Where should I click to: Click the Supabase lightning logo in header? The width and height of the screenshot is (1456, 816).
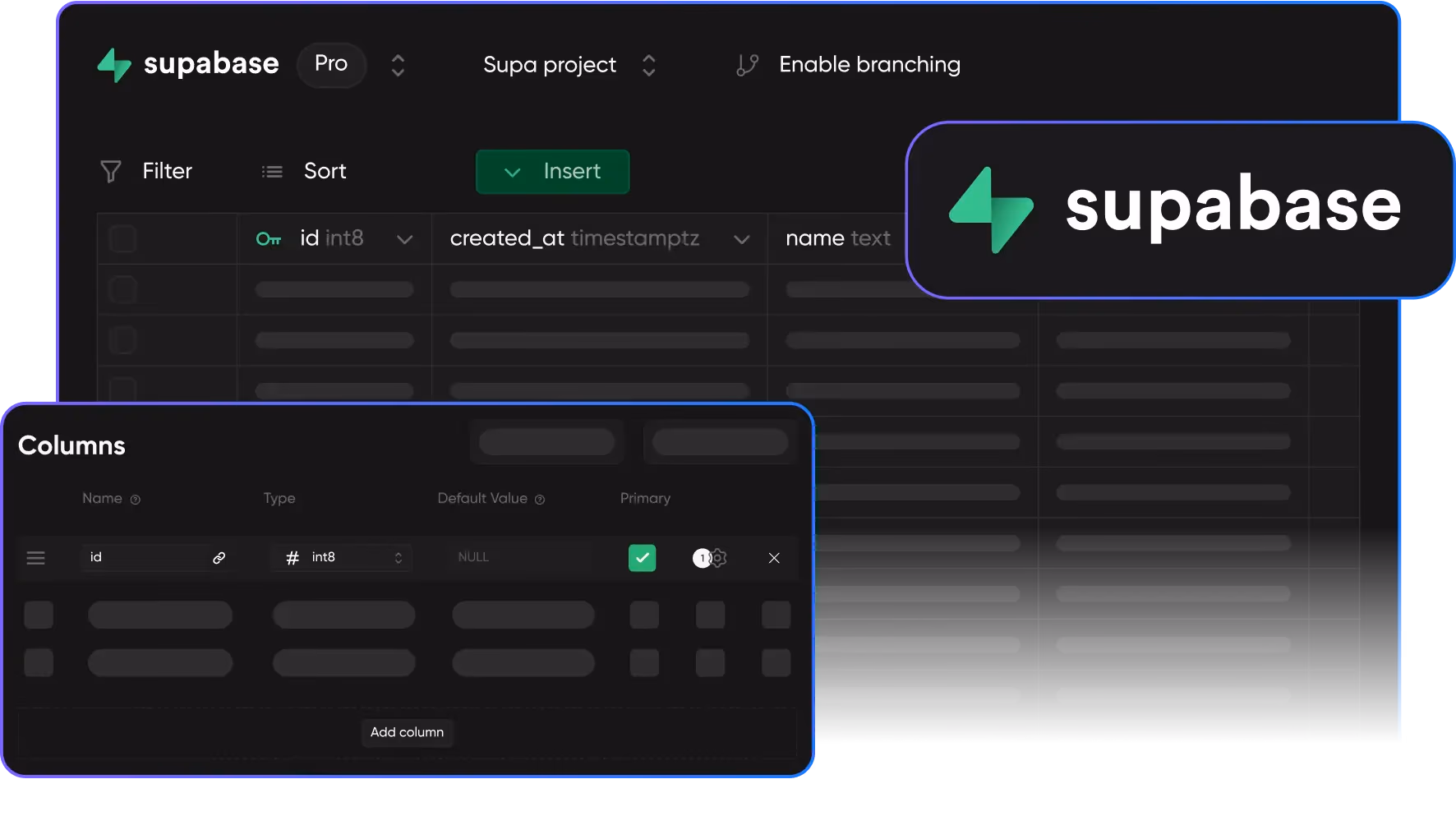(x=114, y=65)
